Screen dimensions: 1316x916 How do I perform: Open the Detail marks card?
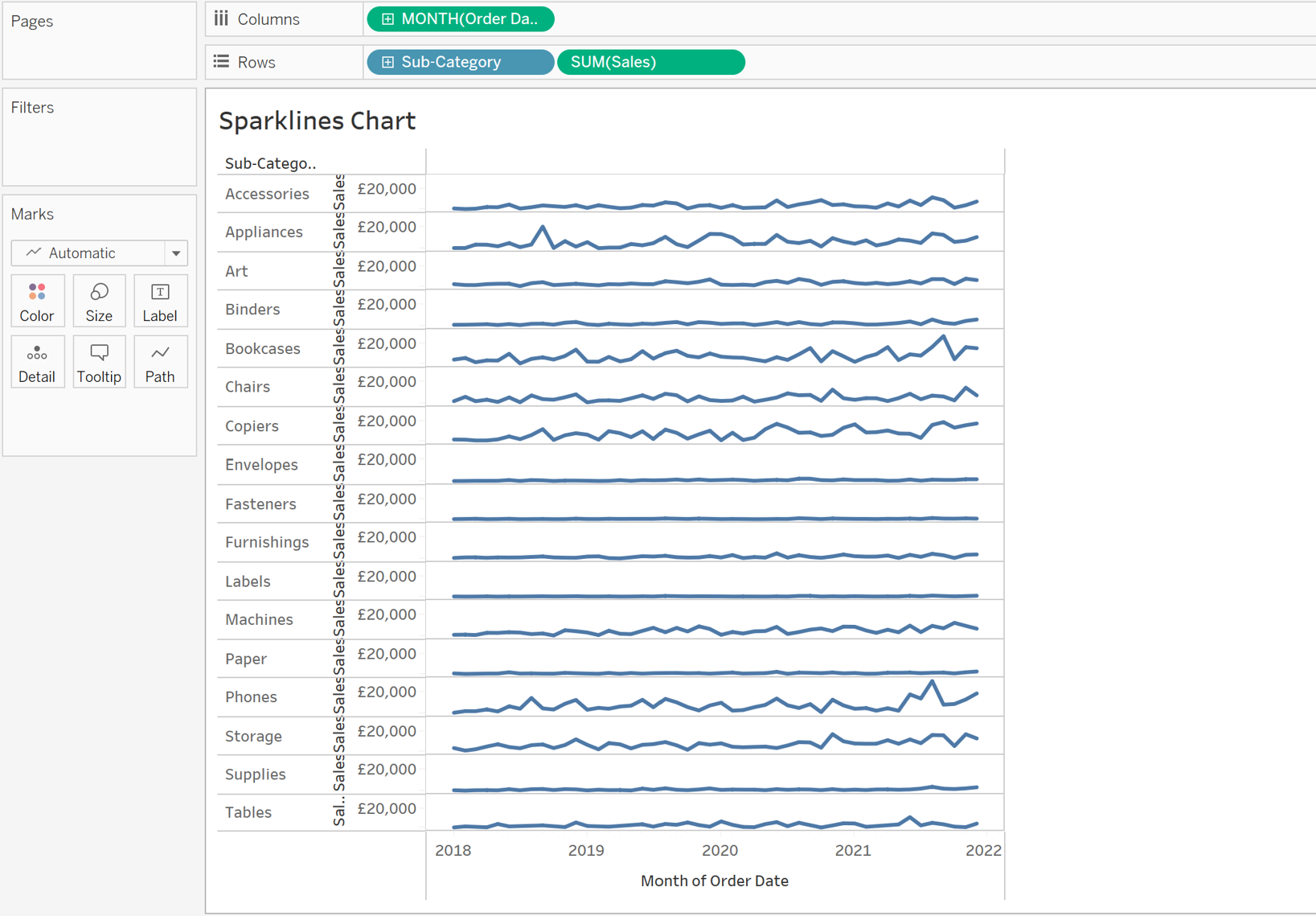coord(37,363)
